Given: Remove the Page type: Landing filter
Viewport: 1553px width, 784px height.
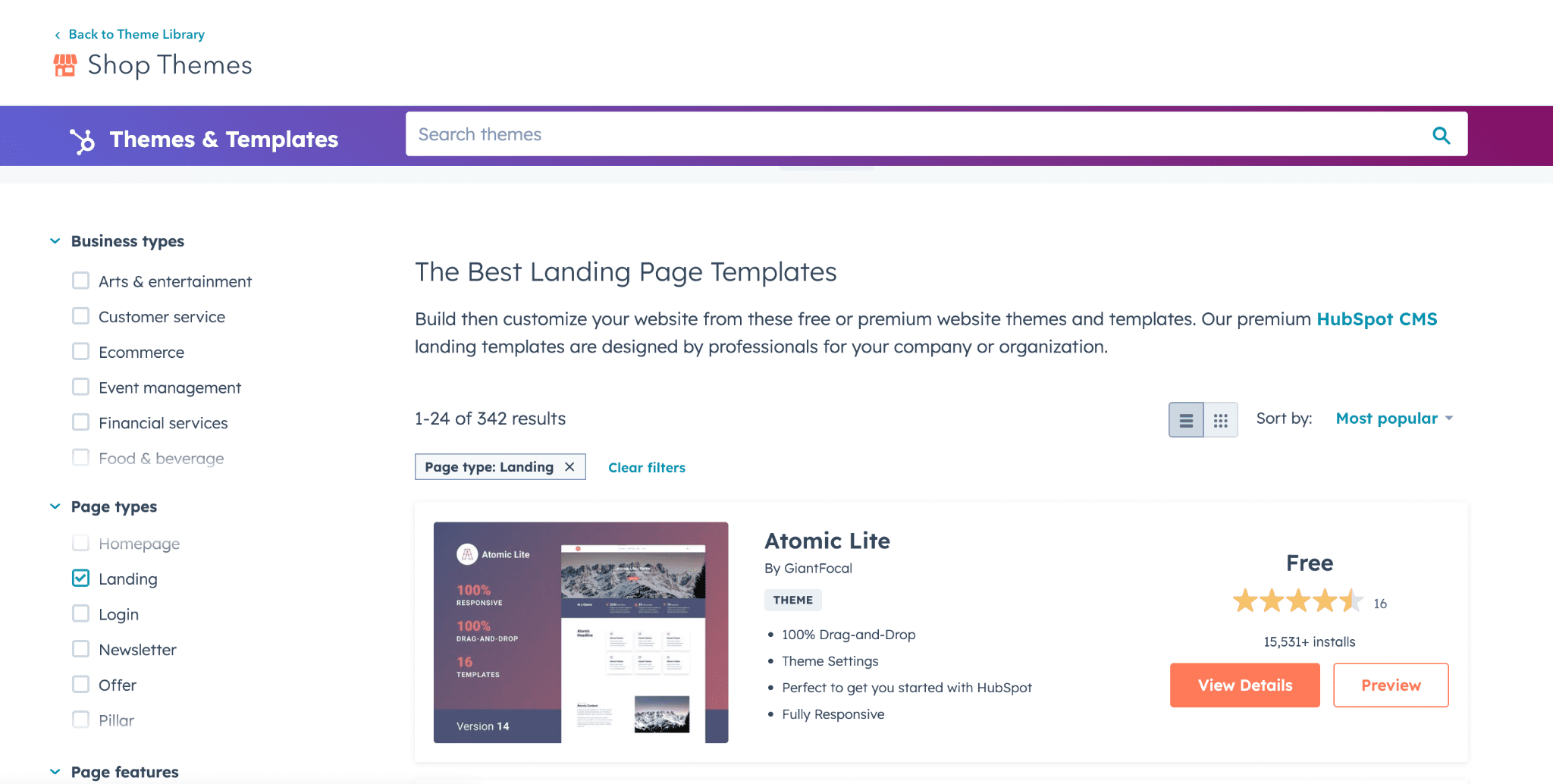Looking at the screenshot, I should 569,467.
